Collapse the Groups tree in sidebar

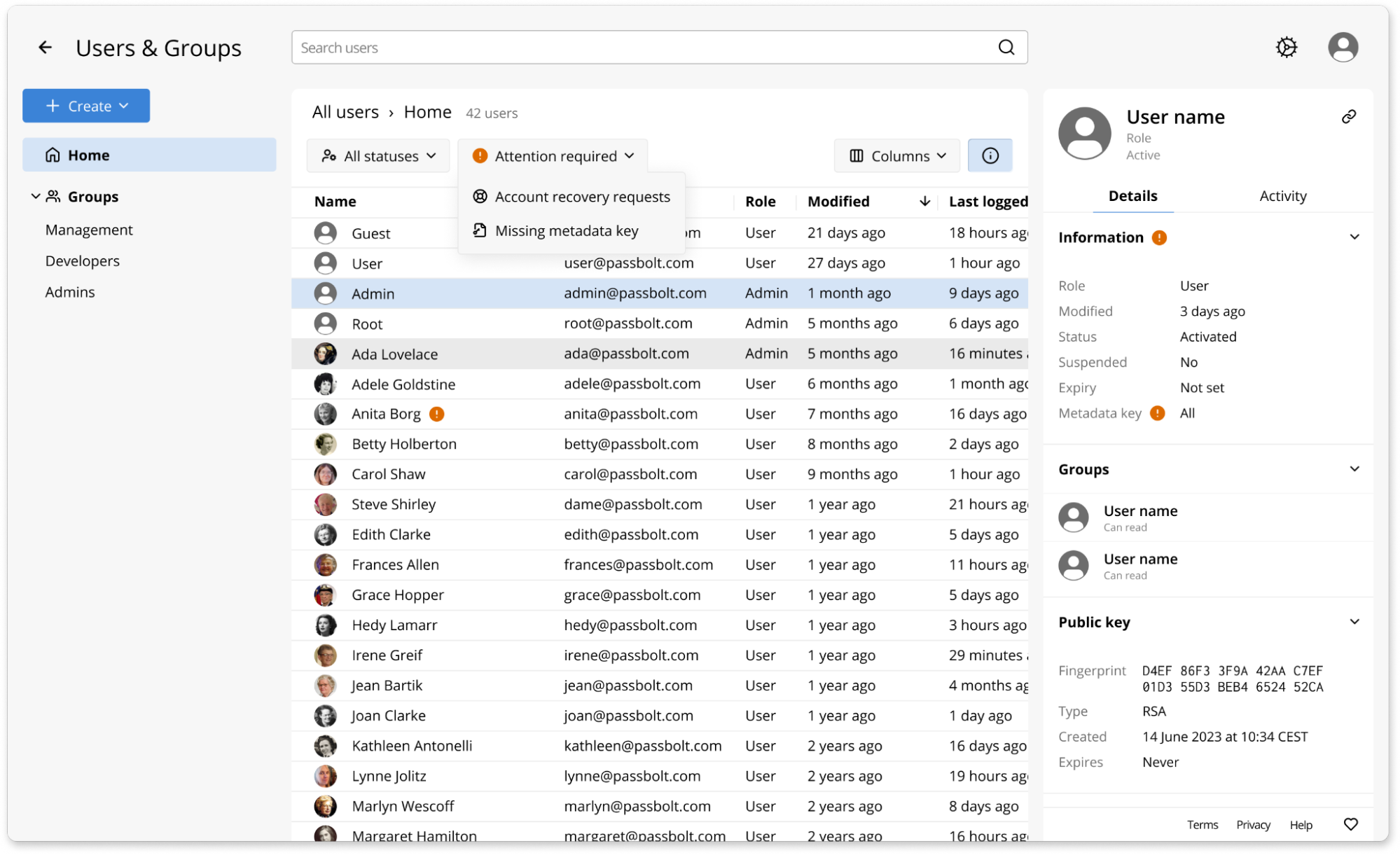(36, 197)
